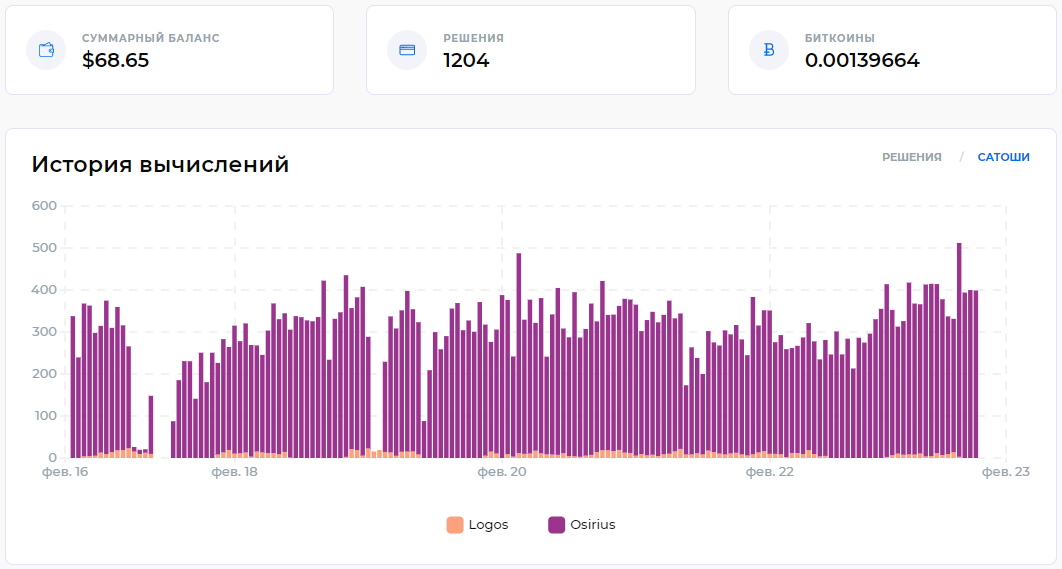Click the Bitcoin symbol icon

point(769,50)
